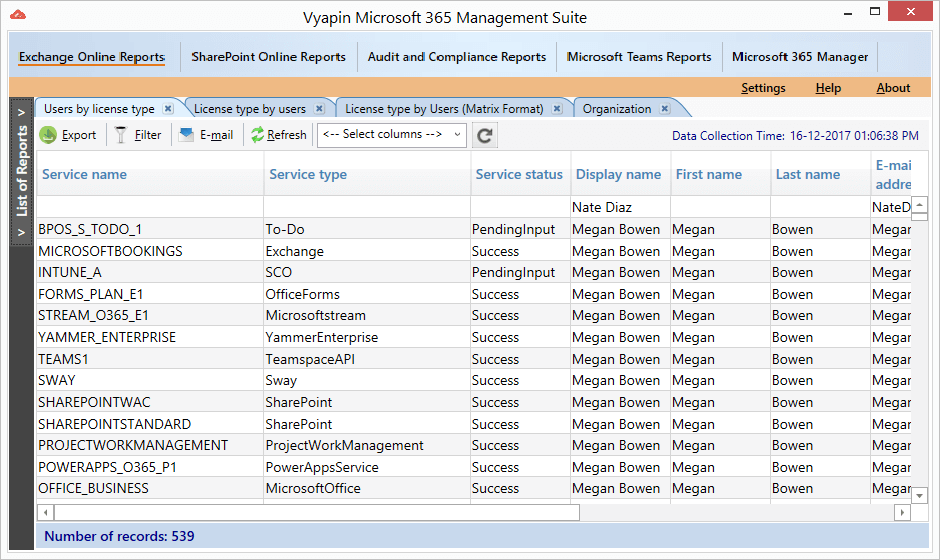Select the PowerAppsService service type cell
This screenshot has height=560, width=940.
(x=367, y=466)
